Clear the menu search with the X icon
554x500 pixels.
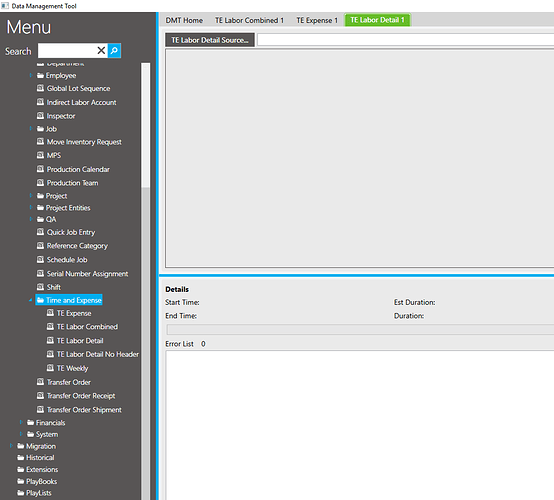tap(101, 51)
